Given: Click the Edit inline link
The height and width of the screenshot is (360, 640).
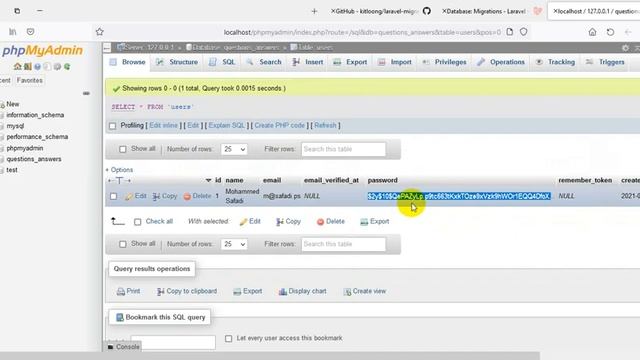Looking at the screenshot, I should pyautogui.click(x=163, y=125).
